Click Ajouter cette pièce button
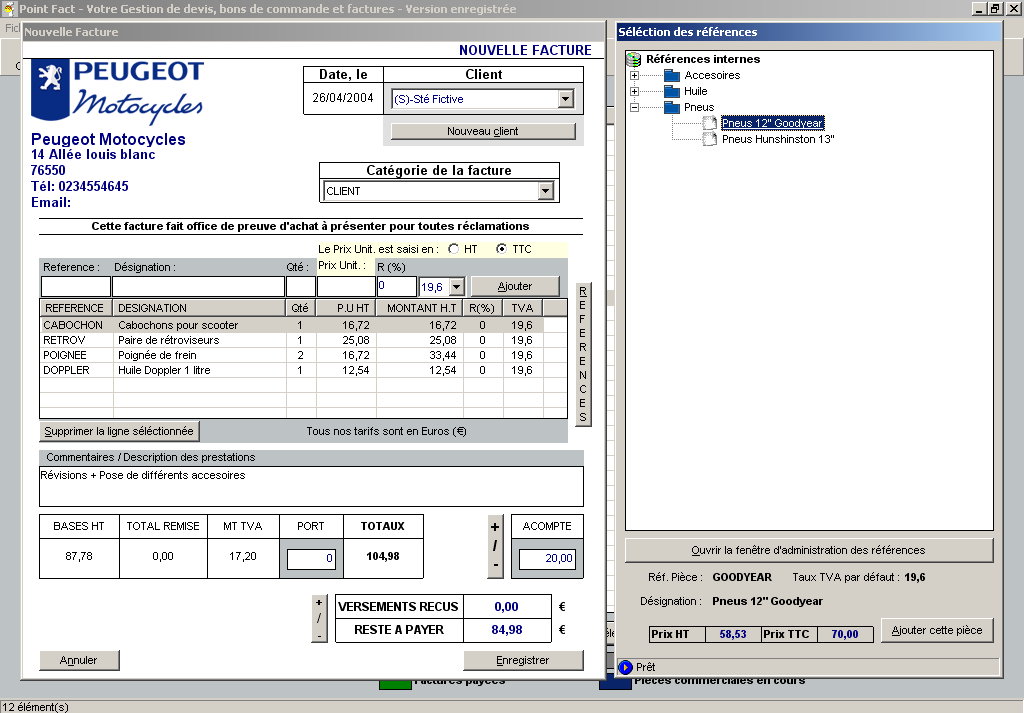This screenshot has height=713, width=1024. pyautogui.click(x=937, y=630)
